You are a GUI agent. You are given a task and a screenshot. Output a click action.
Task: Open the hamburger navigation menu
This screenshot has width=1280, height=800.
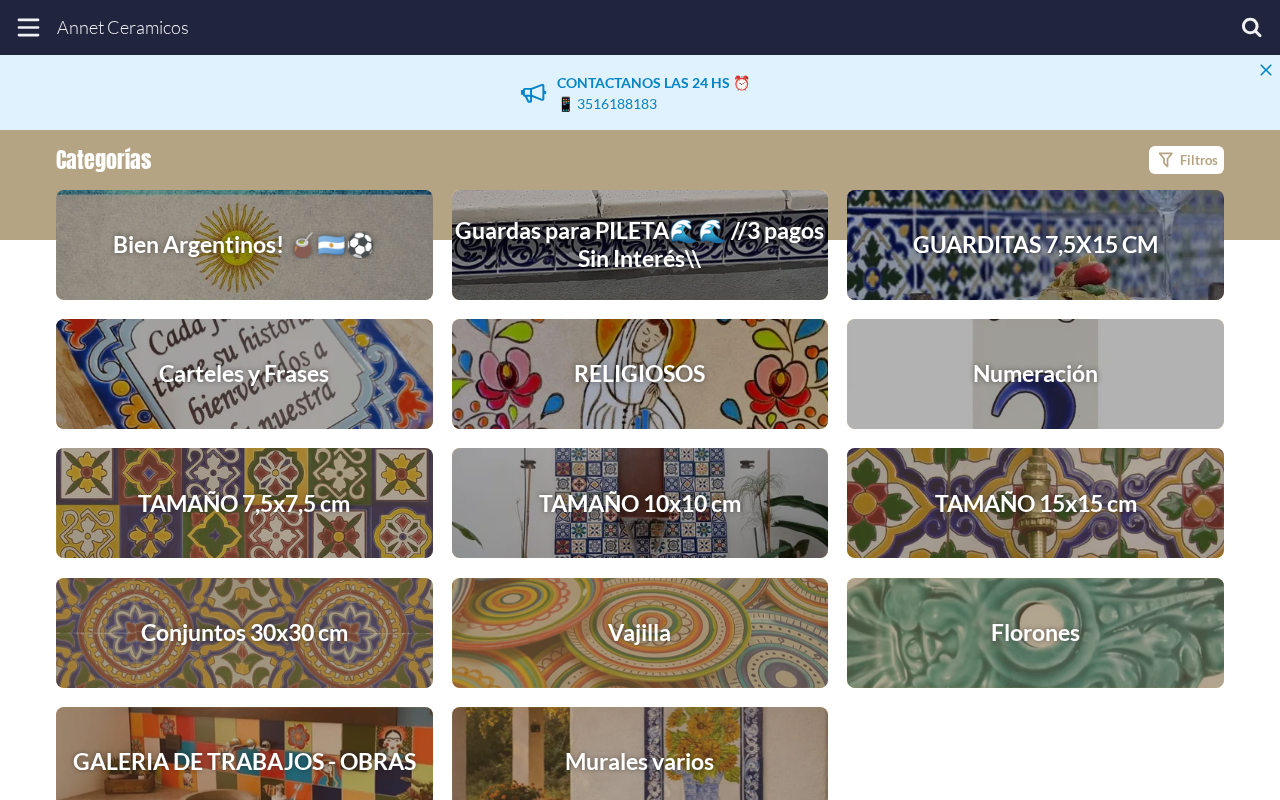coord(28,27)
